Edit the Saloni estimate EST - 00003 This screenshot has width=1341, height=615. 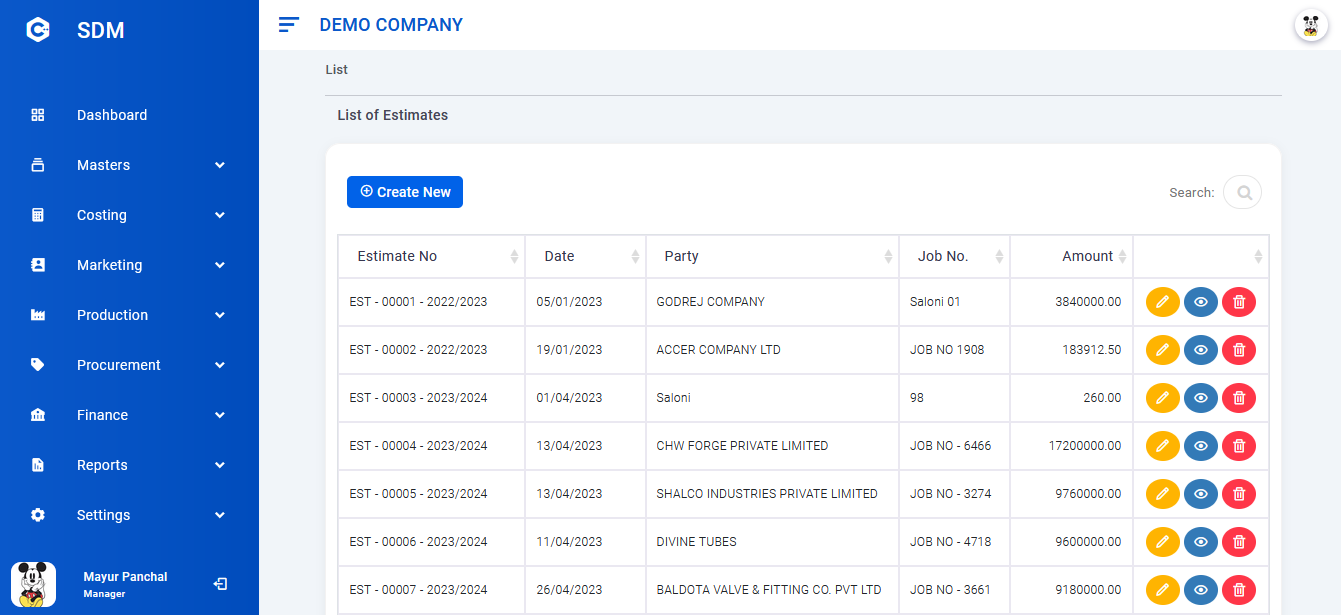tap(1162, 398)
